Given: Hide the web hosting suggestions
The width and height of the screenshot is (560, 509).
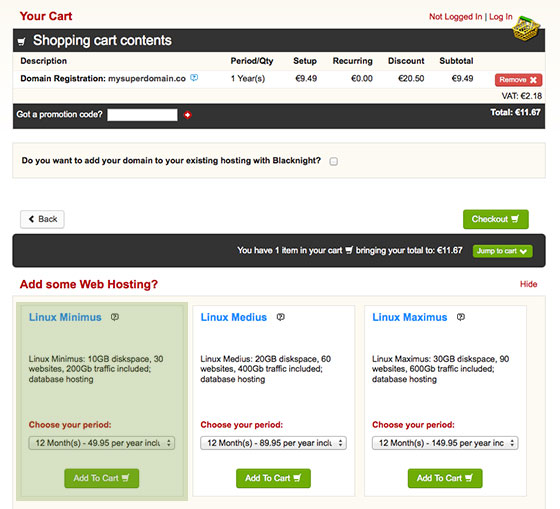Looking at the screenshot, I should tap(529, 284).
